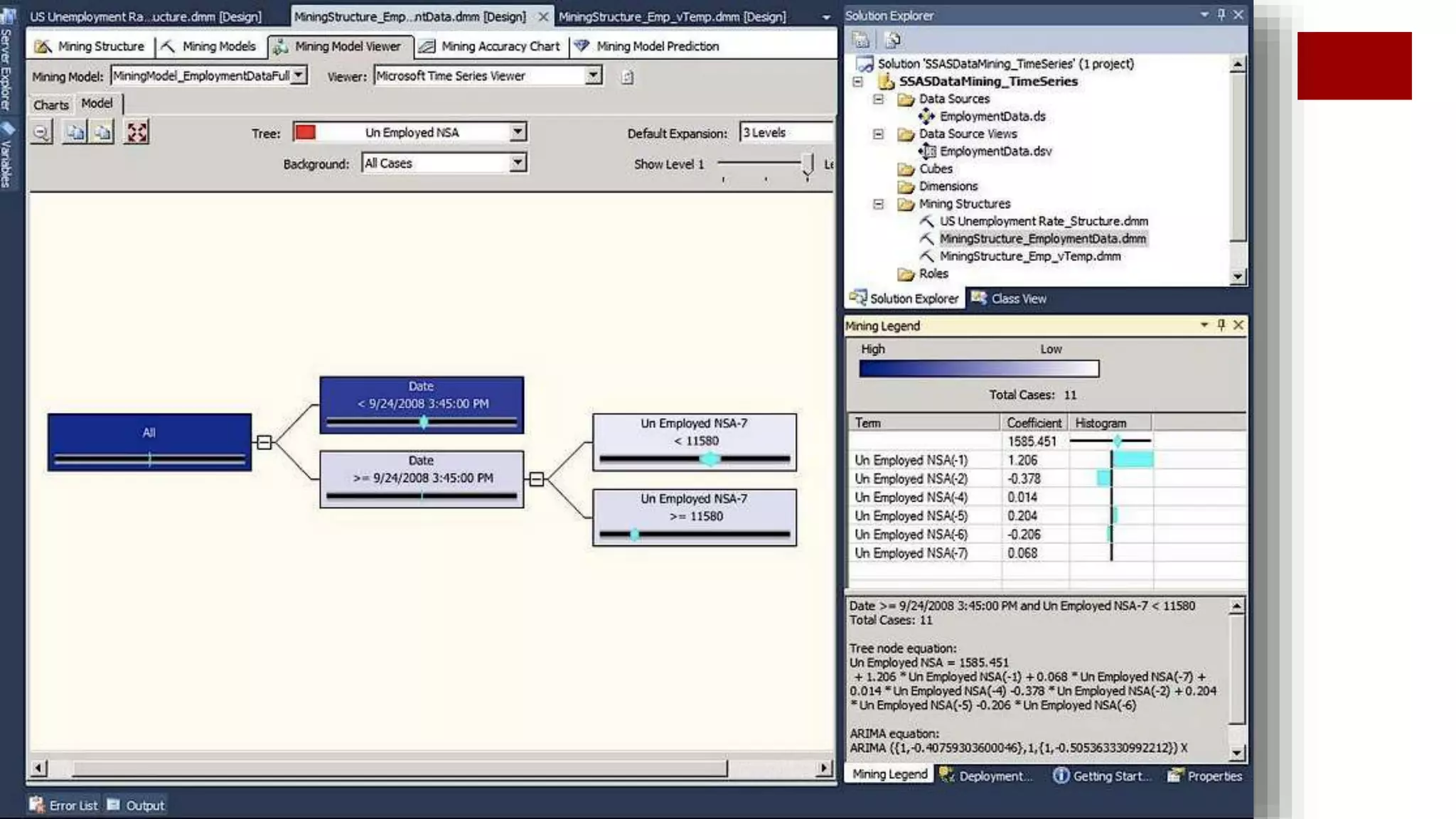Click the Show Level slider handle

tap(808, 164)
